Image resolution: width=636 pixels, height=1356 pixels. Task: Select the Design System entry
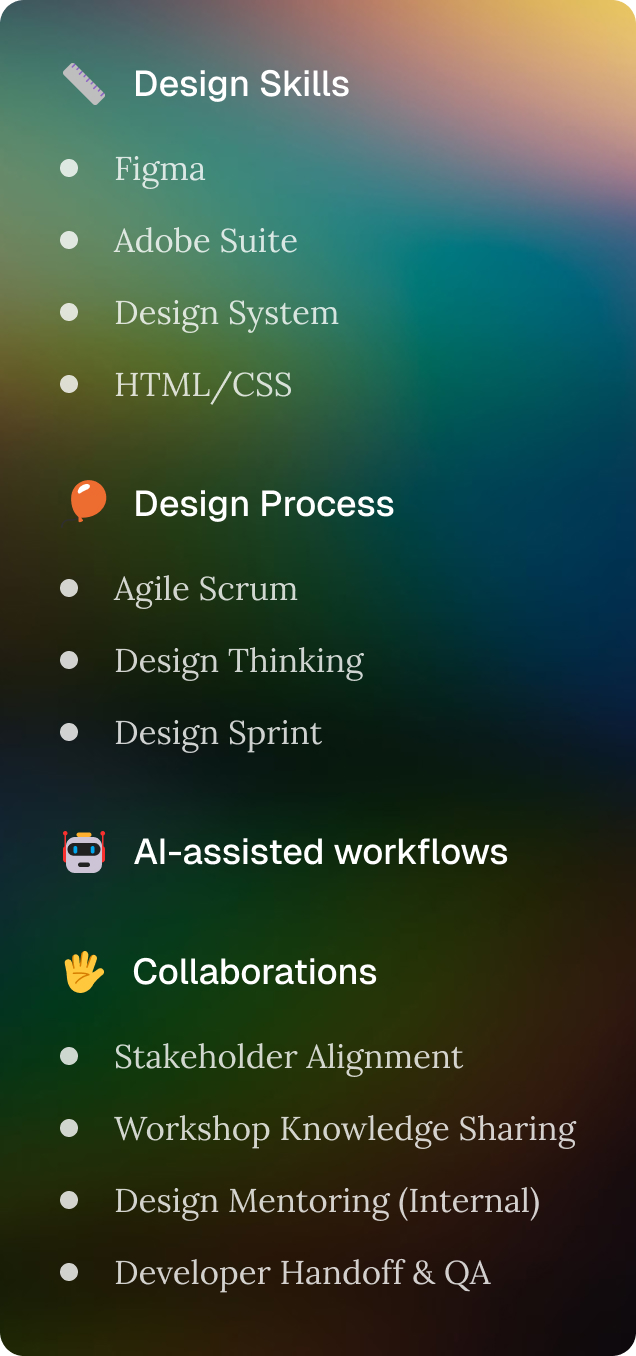(x=226, y=313)
